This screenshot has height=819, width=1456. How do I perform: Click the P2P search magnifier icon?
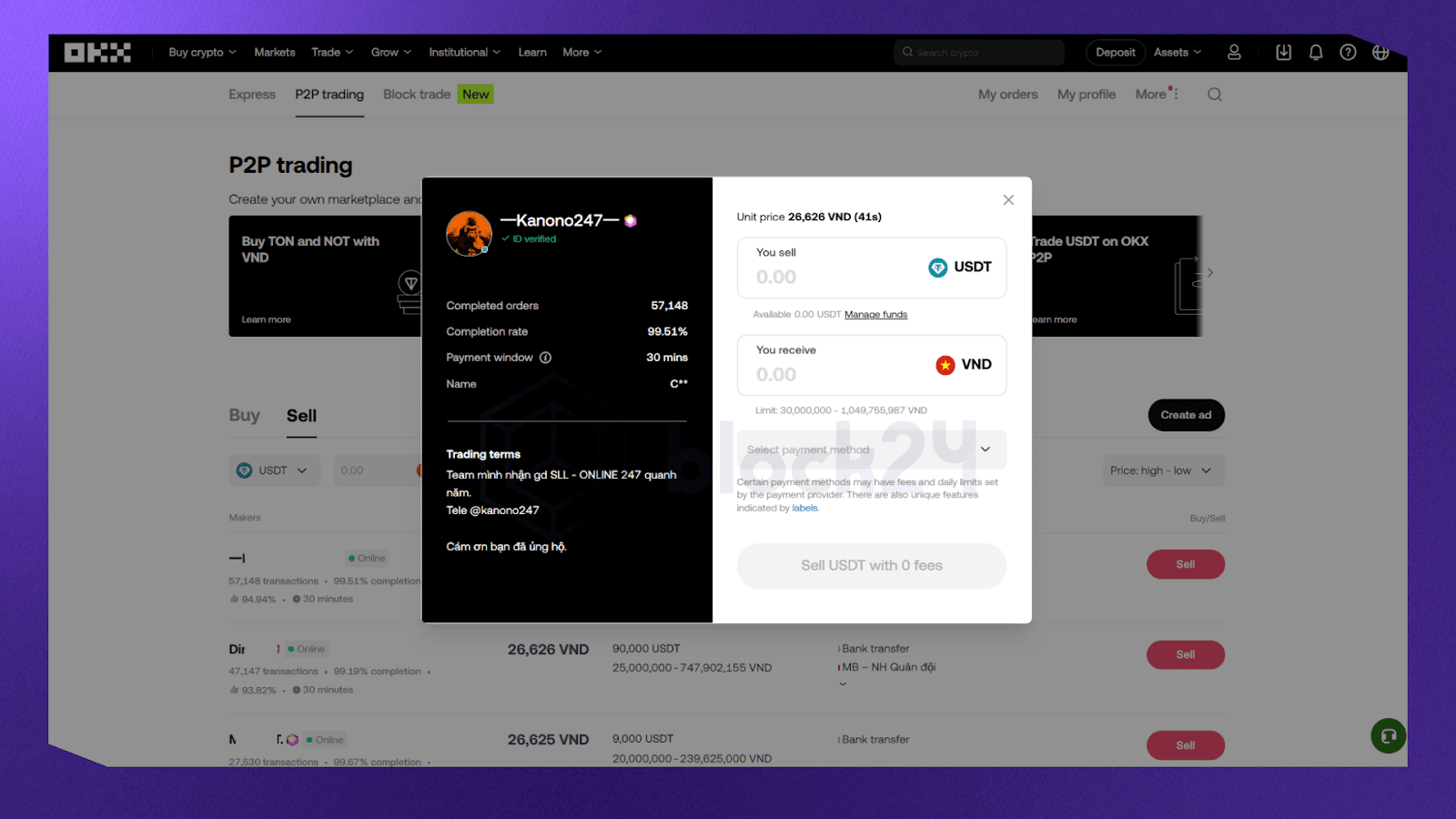click(1214, 95)
